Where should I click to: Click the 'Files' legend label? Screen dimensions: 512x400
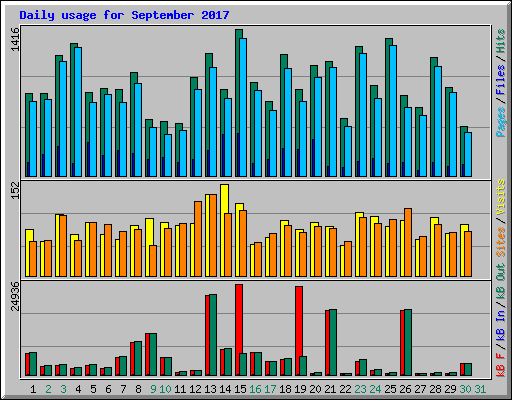click(501, 80)
